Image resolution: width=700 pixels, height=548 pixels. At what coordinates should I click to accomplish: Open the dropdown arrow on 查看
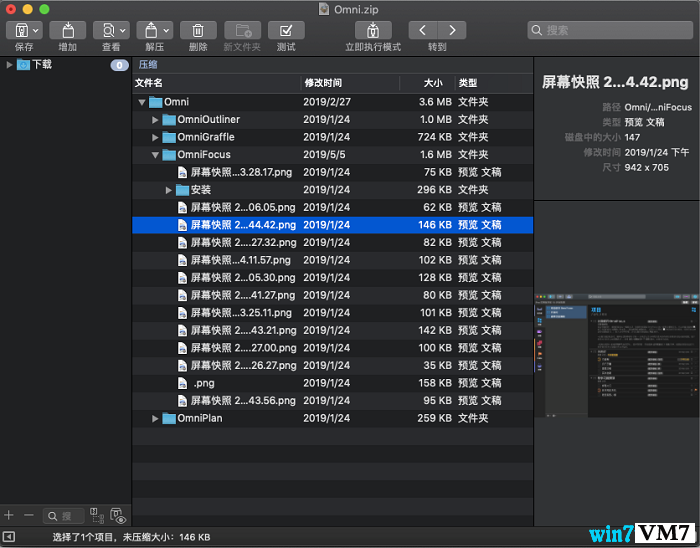coord(122,30)
